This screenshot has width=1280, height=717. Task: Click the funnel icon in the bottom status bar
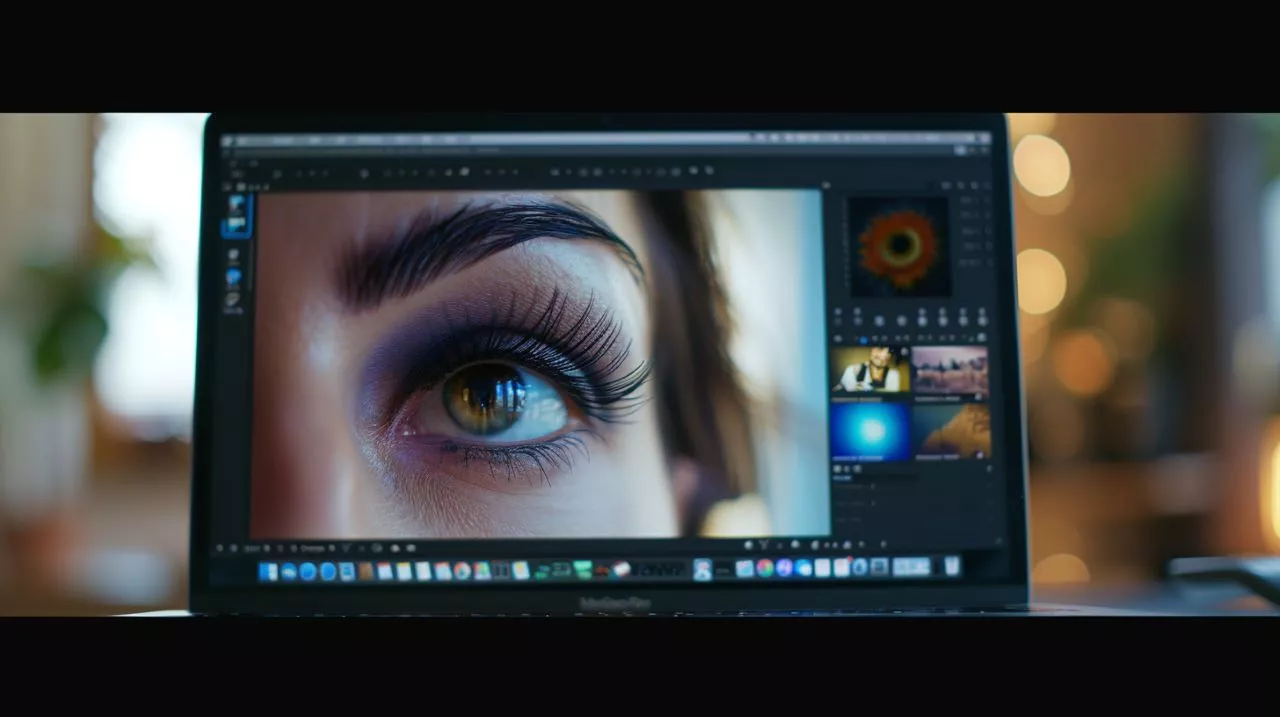pyautogui.click(x=764, y=545)
